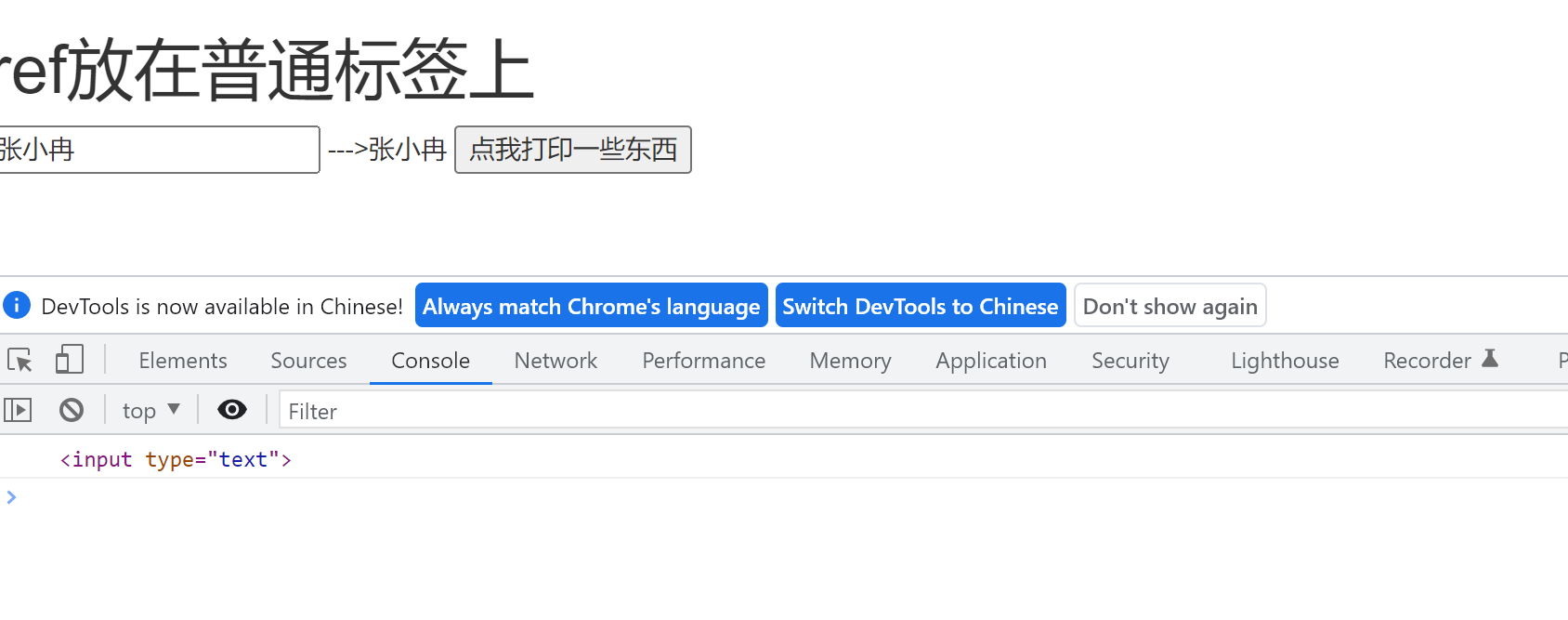
Task: Clear the console with the ban icon
Action: tap(72, 410)
